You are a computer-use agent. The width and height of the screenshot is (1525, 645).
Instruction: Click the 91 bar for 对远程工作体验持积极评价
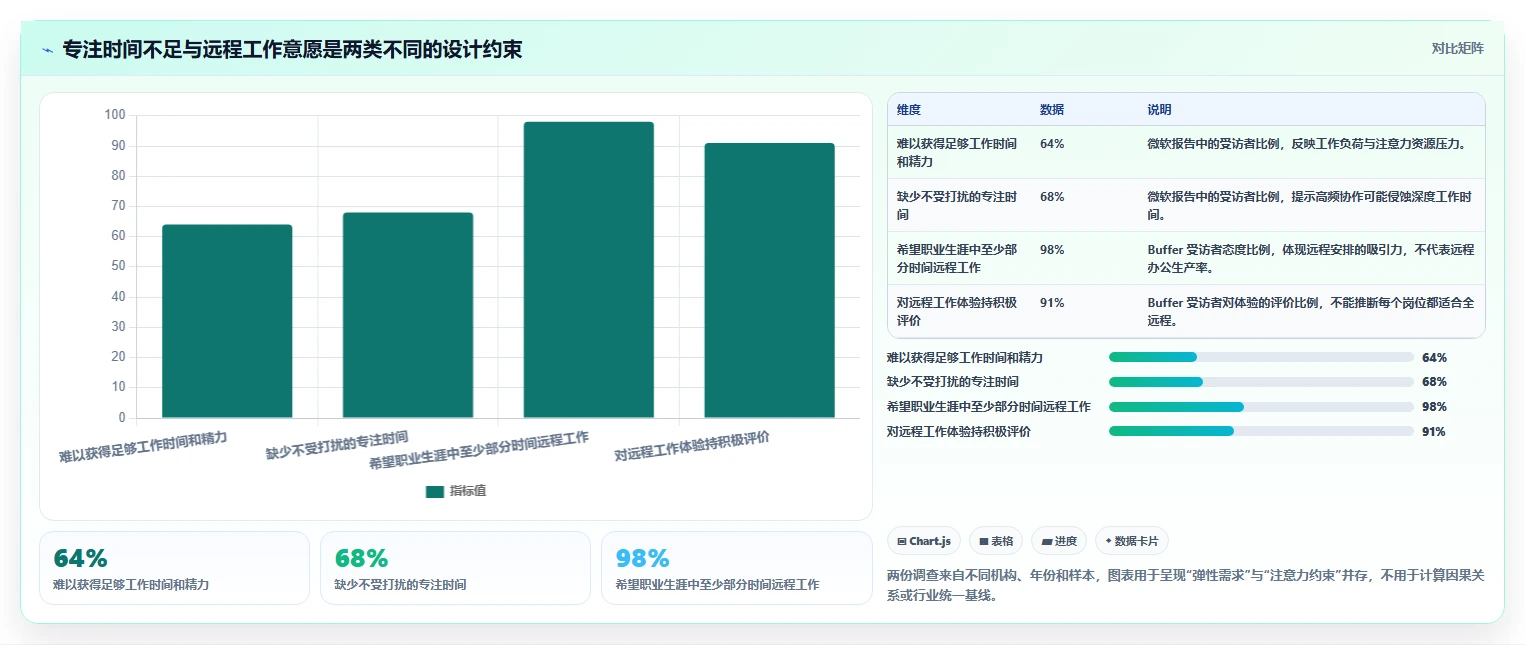pyautogui.click(x=769, y=280)
